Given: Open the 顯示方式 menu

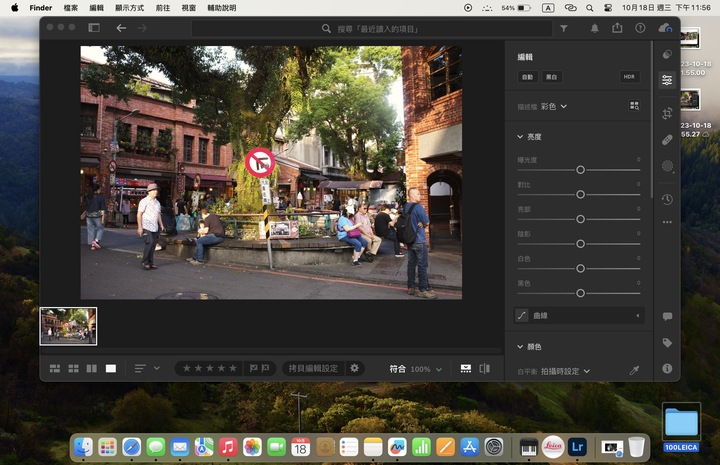Looking at the screenshot, I should click(129, 8).
